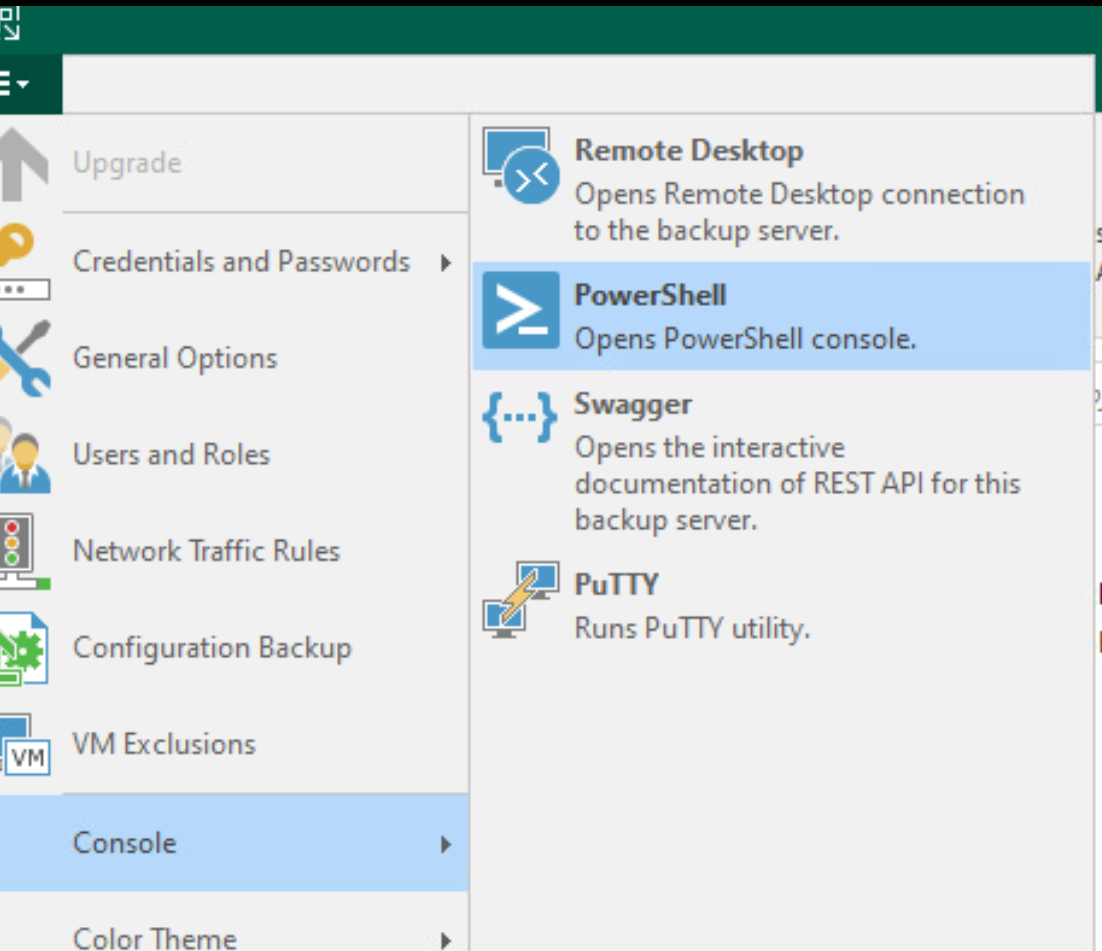Click the Credentials key icon

pyautogui.click(x=24, y=261)
